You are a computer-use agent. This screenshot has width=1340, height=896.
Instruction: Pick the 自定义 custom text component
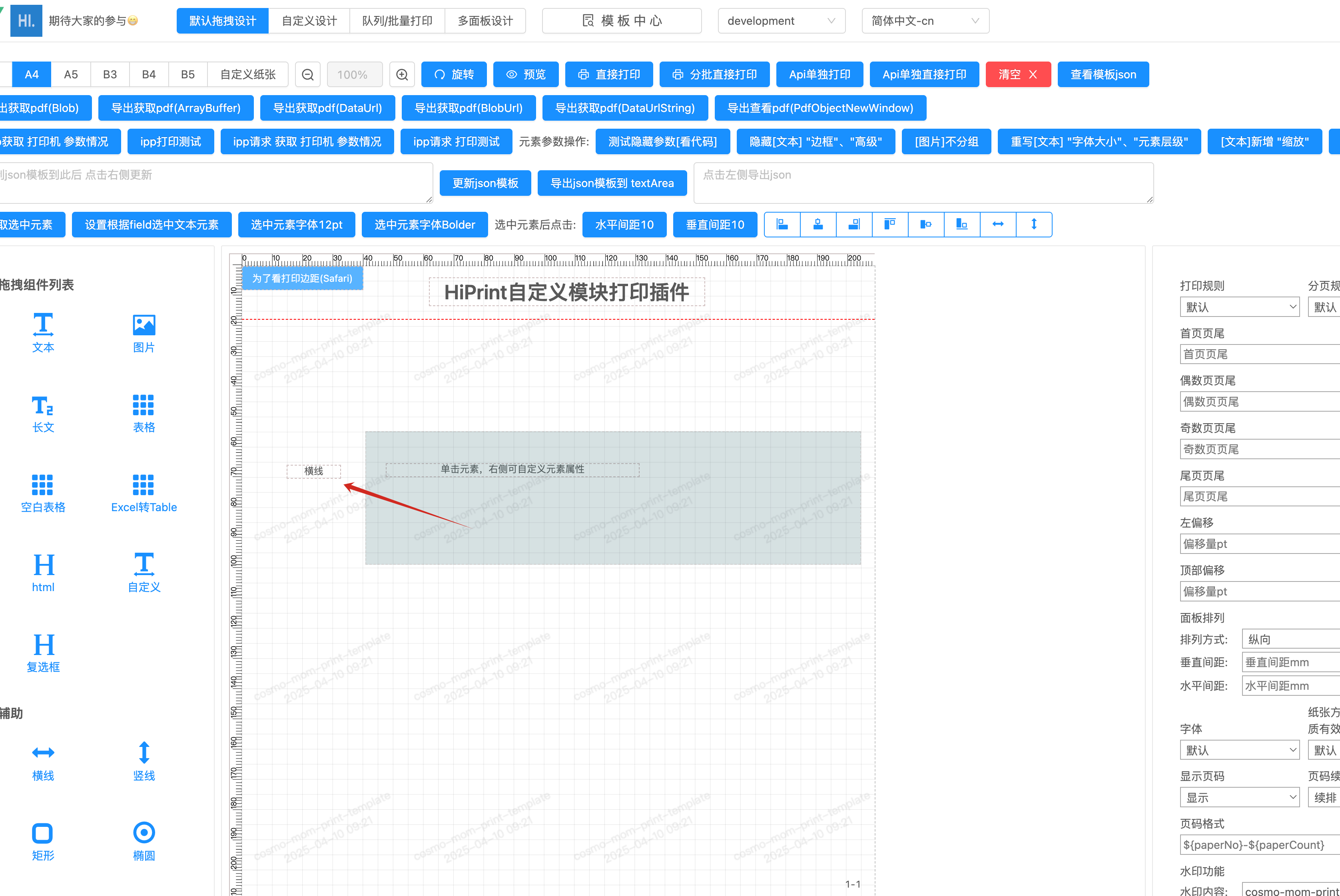[x=144, y=572]
